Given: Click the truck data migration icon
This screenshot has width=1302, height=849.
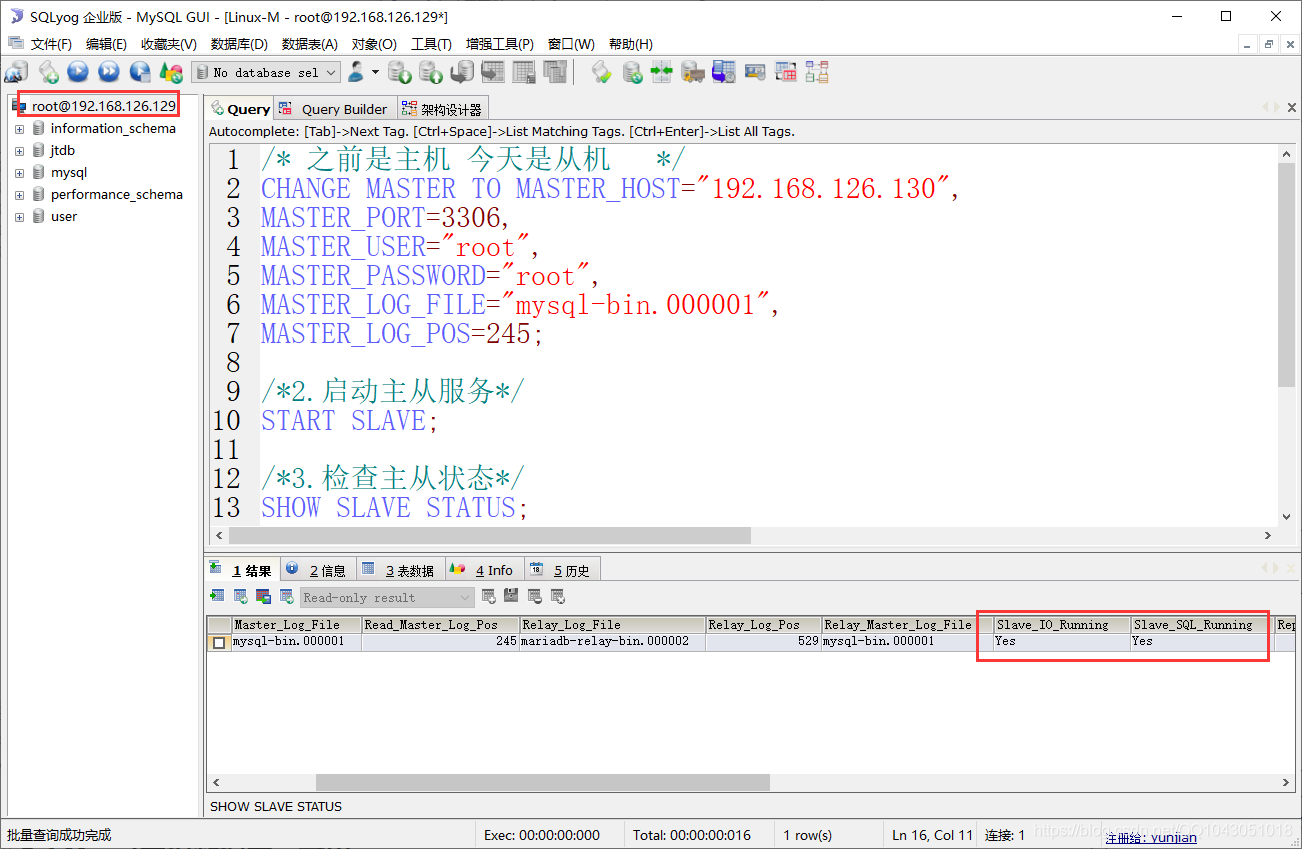Looking at the screenshot, I should [x=692, y=72].
